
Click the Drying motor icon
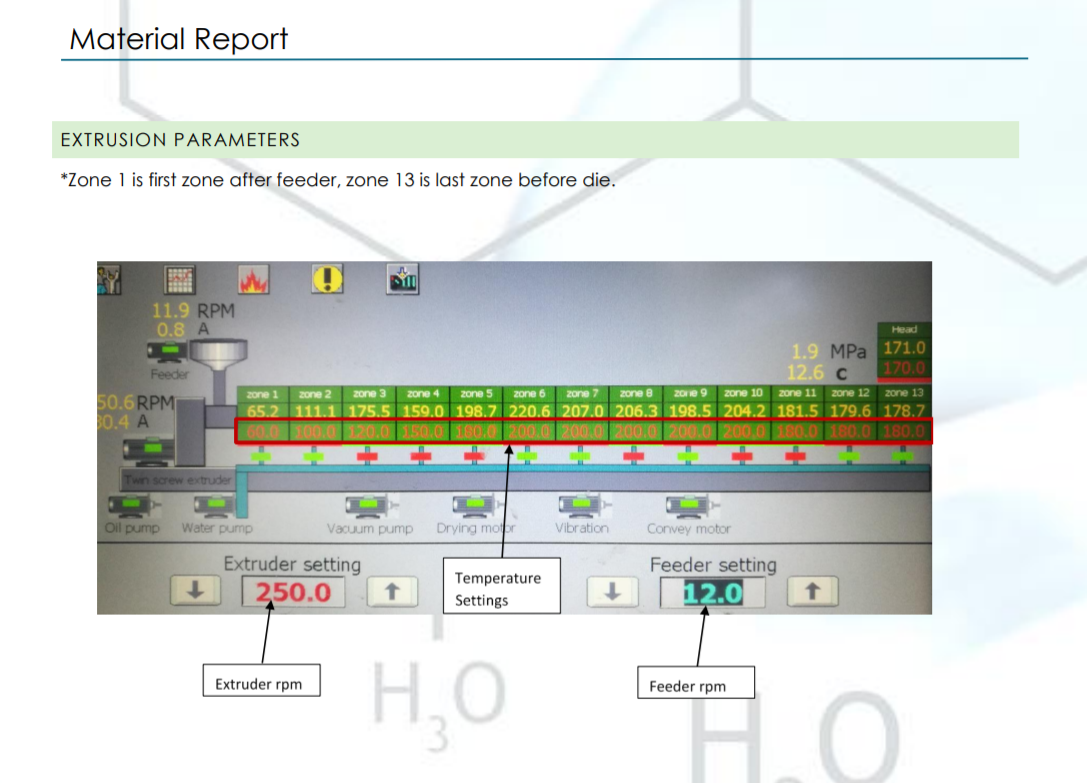click(x=473, y=508)
